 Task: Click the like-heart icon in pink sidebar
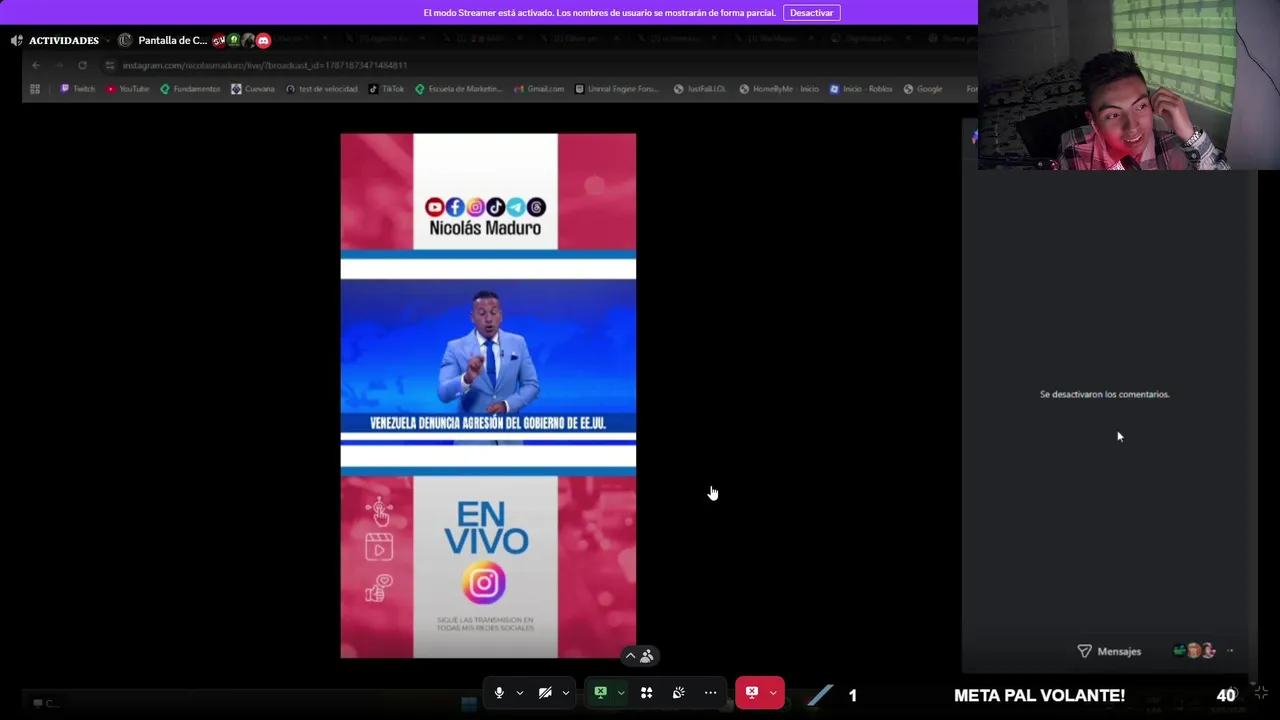click(378, 589)
